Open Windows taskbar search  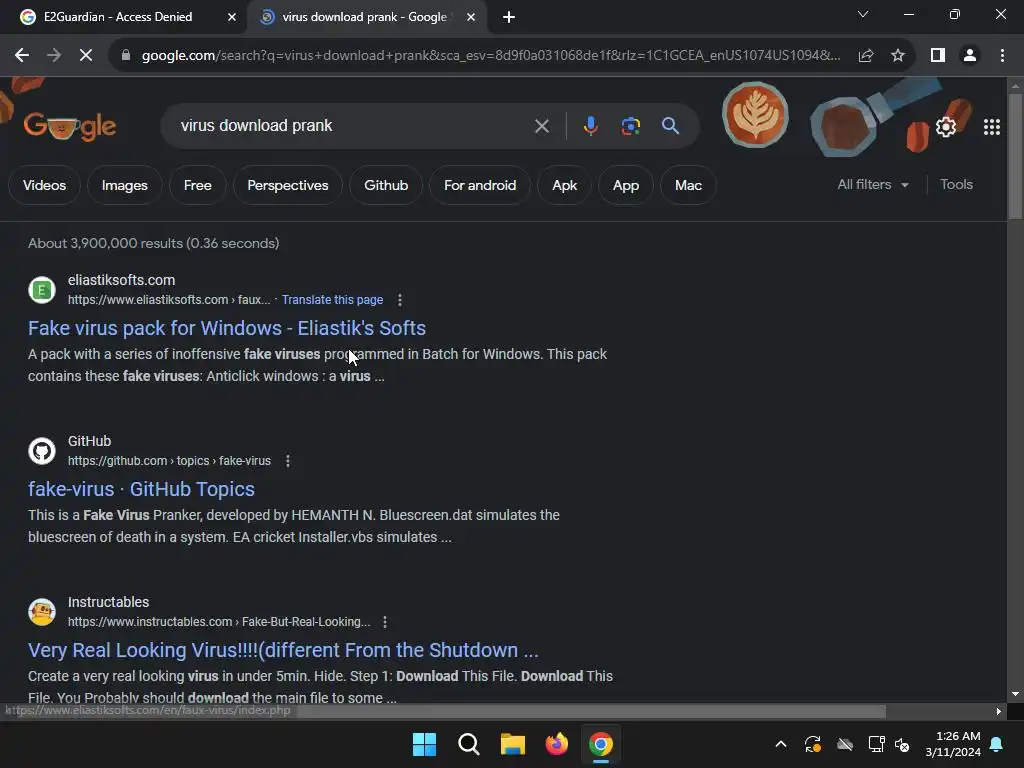pos(469,744)
